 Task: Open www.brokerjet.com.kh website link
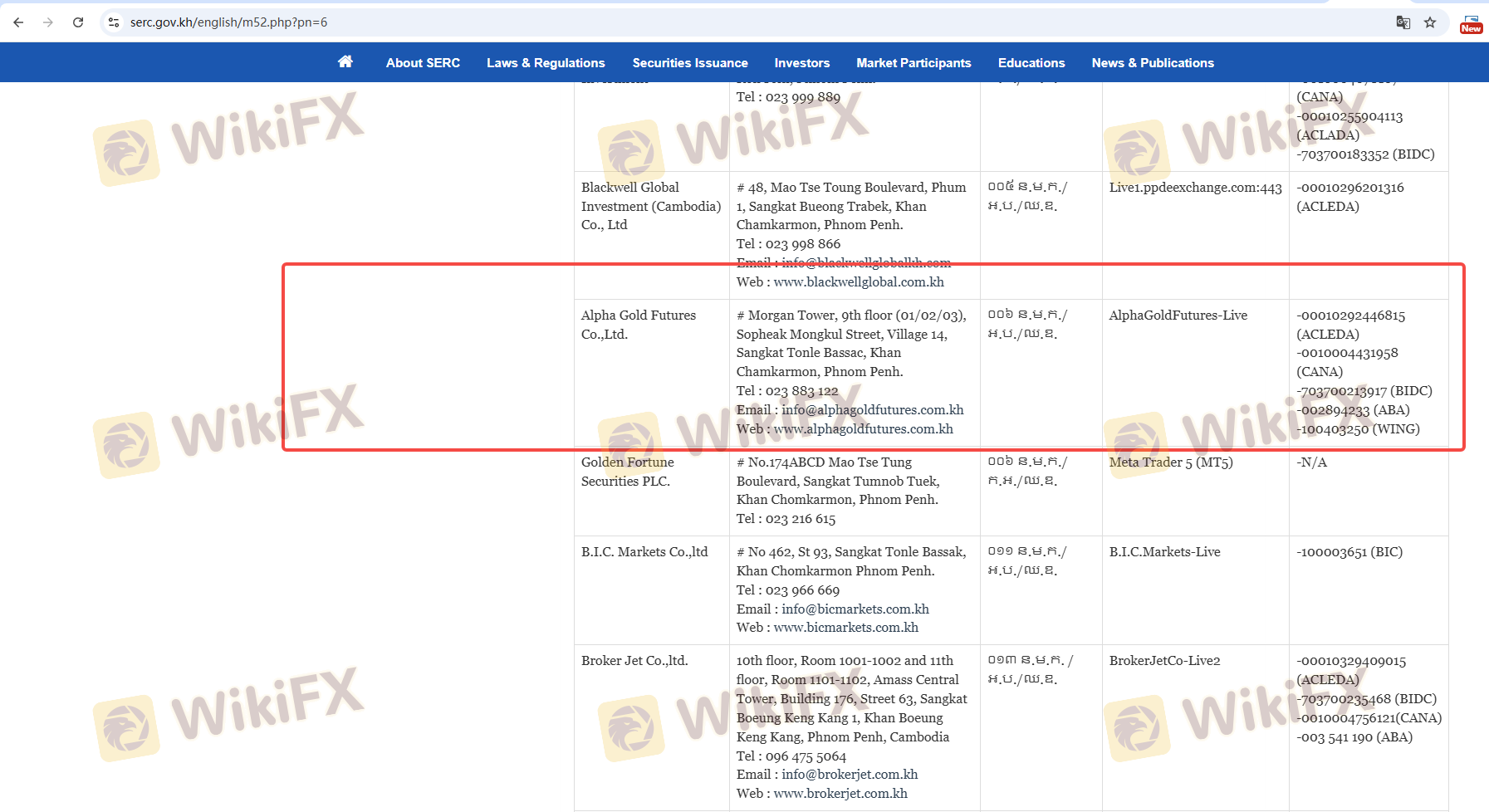(x=840, y=794)
